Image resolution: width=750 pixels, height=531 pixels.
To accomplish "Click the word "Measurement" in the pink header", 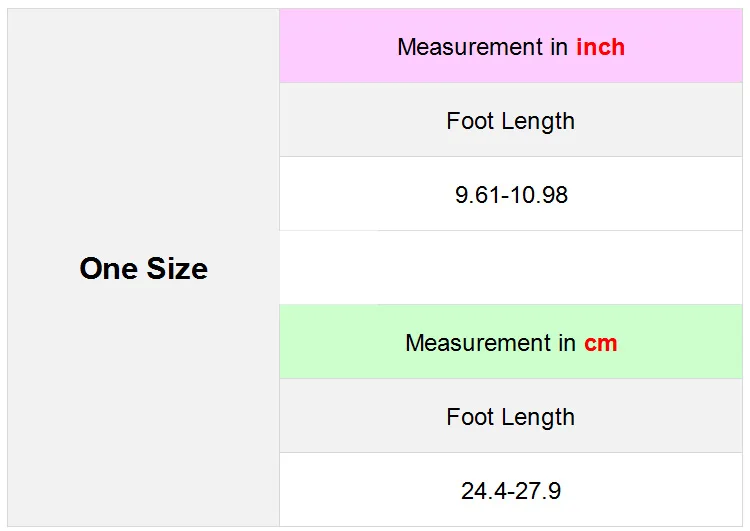I will [x=468, y=47].
